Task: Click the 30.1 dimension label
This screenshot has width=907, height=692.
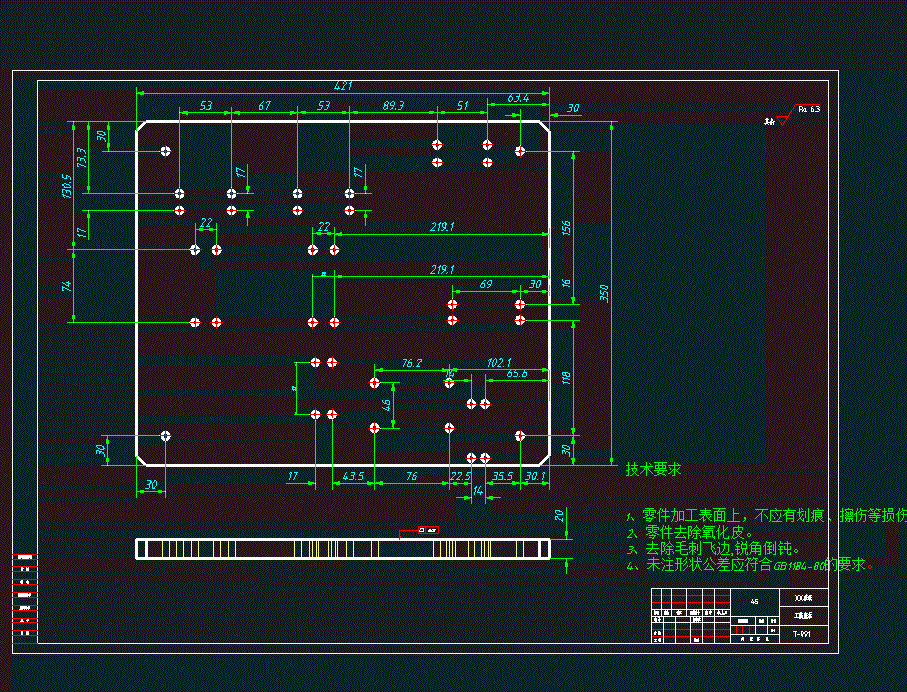Action: coord(535,476)
